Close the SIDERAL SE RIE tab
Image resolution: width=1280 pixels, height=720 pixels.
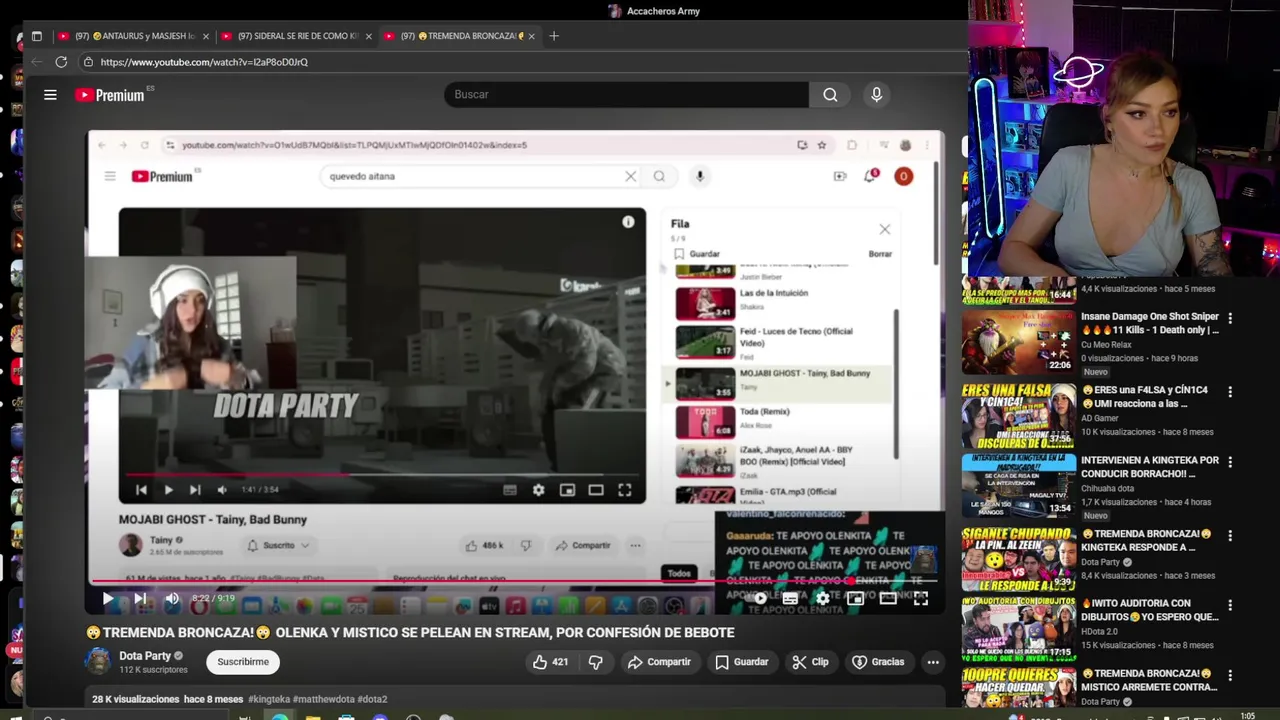pos(368,36)
